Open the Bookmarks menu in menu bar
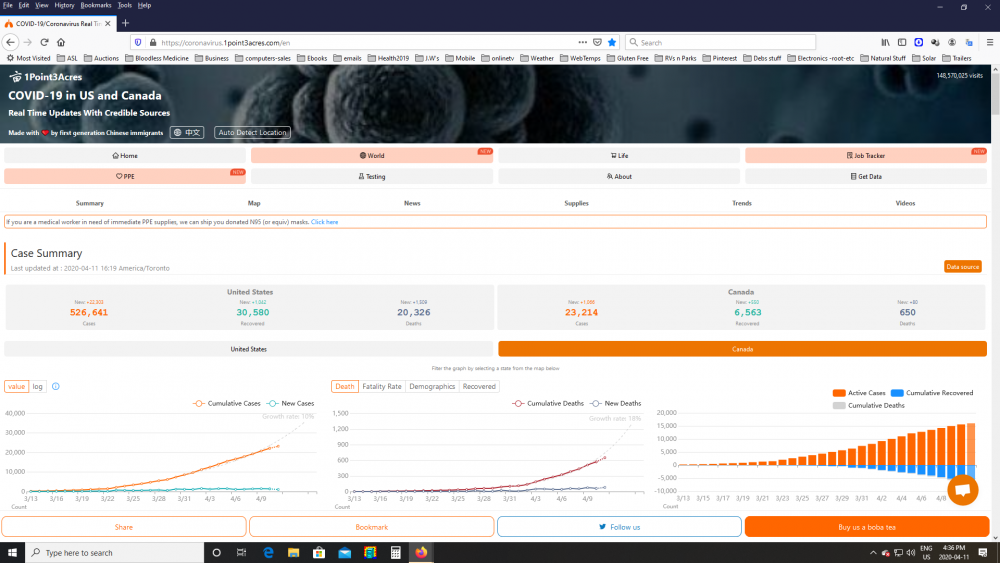Screen dimensions: 1000x563 (96, 5)
